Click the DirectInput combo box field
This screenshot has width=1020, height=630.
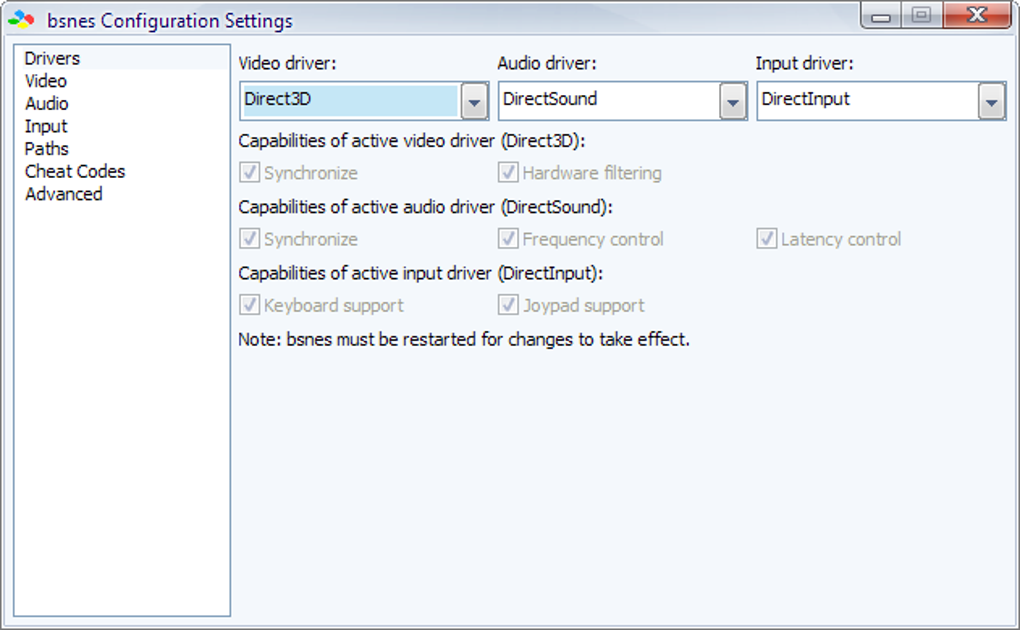[x=881, y=101]
